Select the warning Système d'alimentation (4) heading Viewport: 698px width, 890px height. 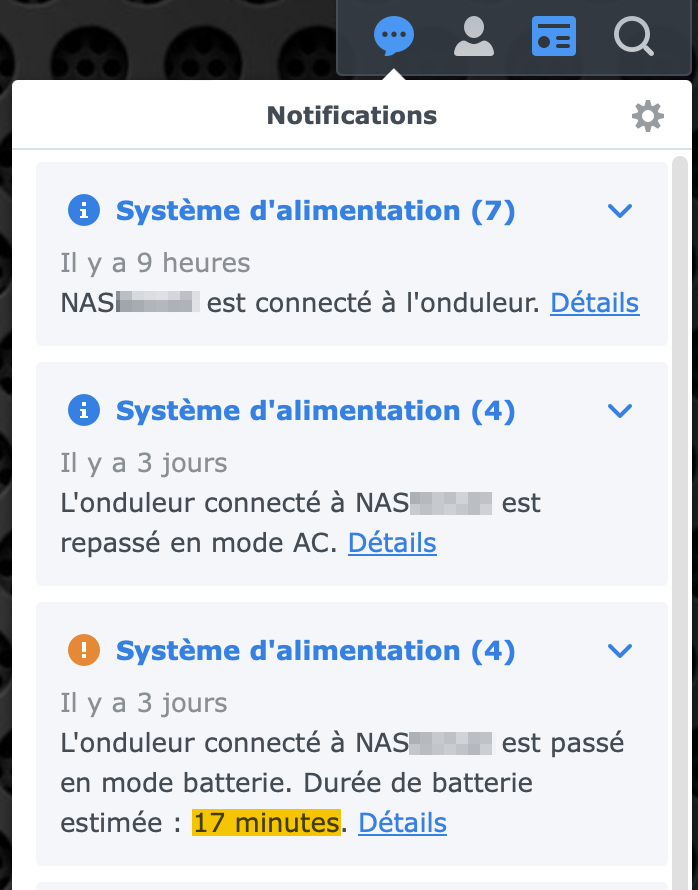tap(315, 651)
